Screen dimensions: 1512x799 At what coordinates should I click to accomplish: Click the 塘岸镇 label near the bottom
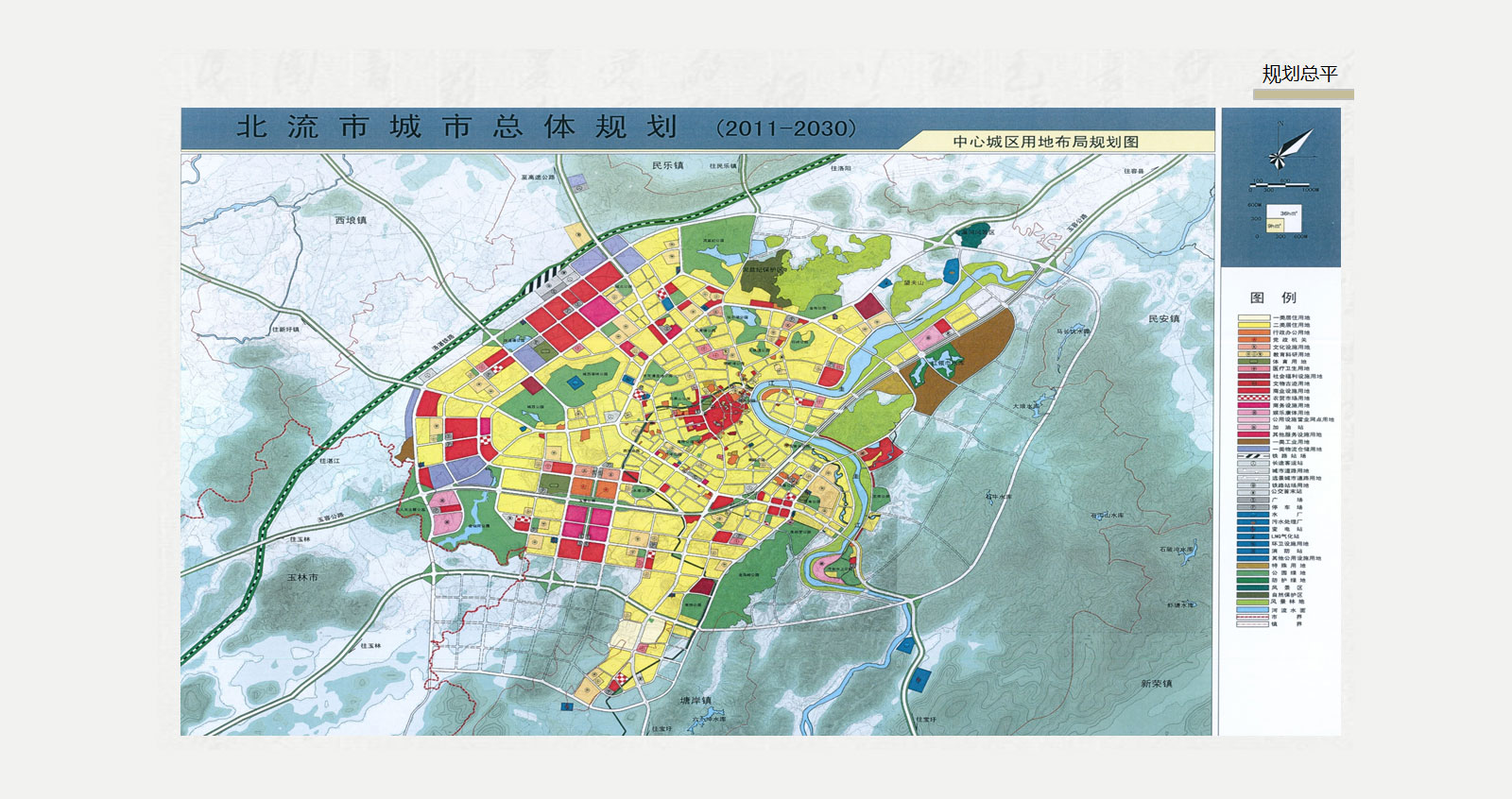[x=696, y=701]
